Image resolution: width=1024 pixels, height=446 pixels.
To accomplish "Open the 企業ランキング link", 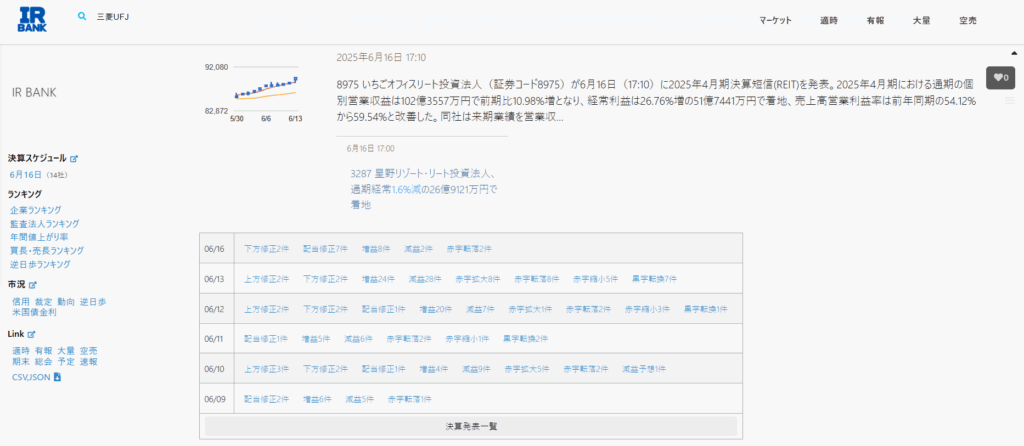I will pyautogui.click(x=35, y=210).
